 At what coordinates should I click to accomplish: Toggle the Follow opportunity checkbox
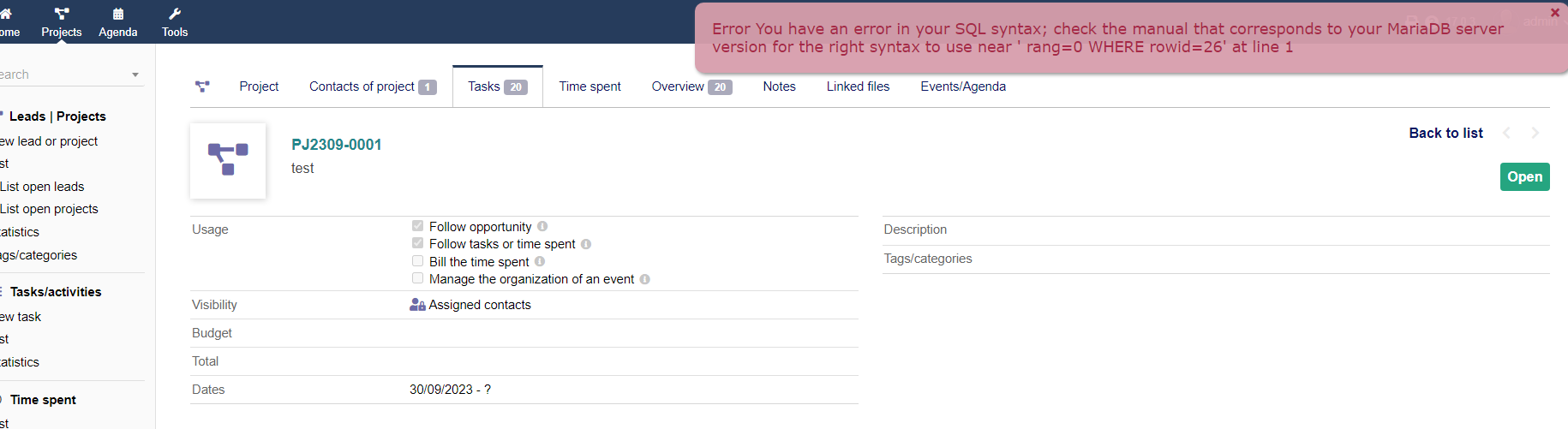417,226
